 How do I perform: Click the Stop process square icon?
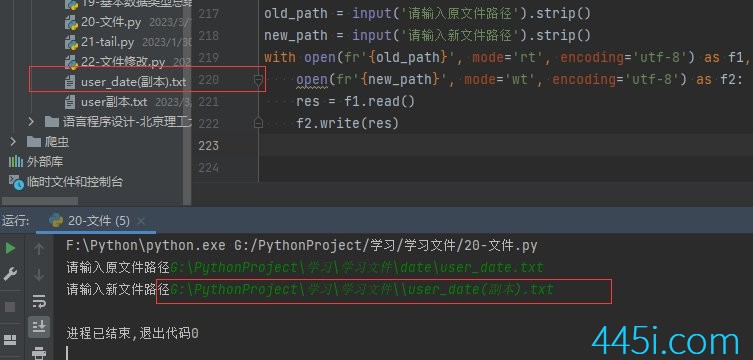[10, 307]
